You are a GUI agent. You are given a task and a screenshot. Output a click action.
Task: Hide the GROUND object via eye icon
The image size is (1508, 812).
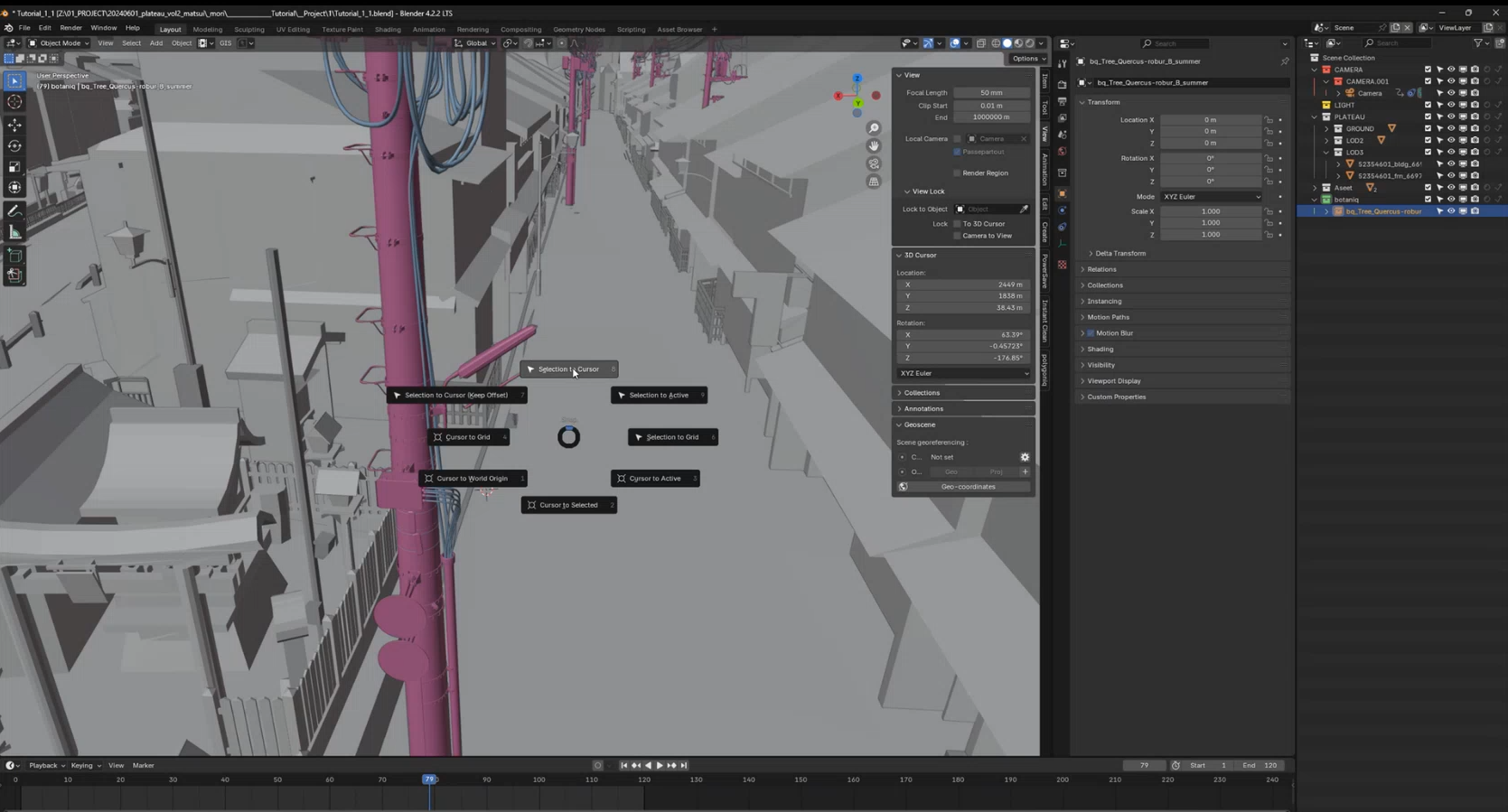[x=1451, y=129]
